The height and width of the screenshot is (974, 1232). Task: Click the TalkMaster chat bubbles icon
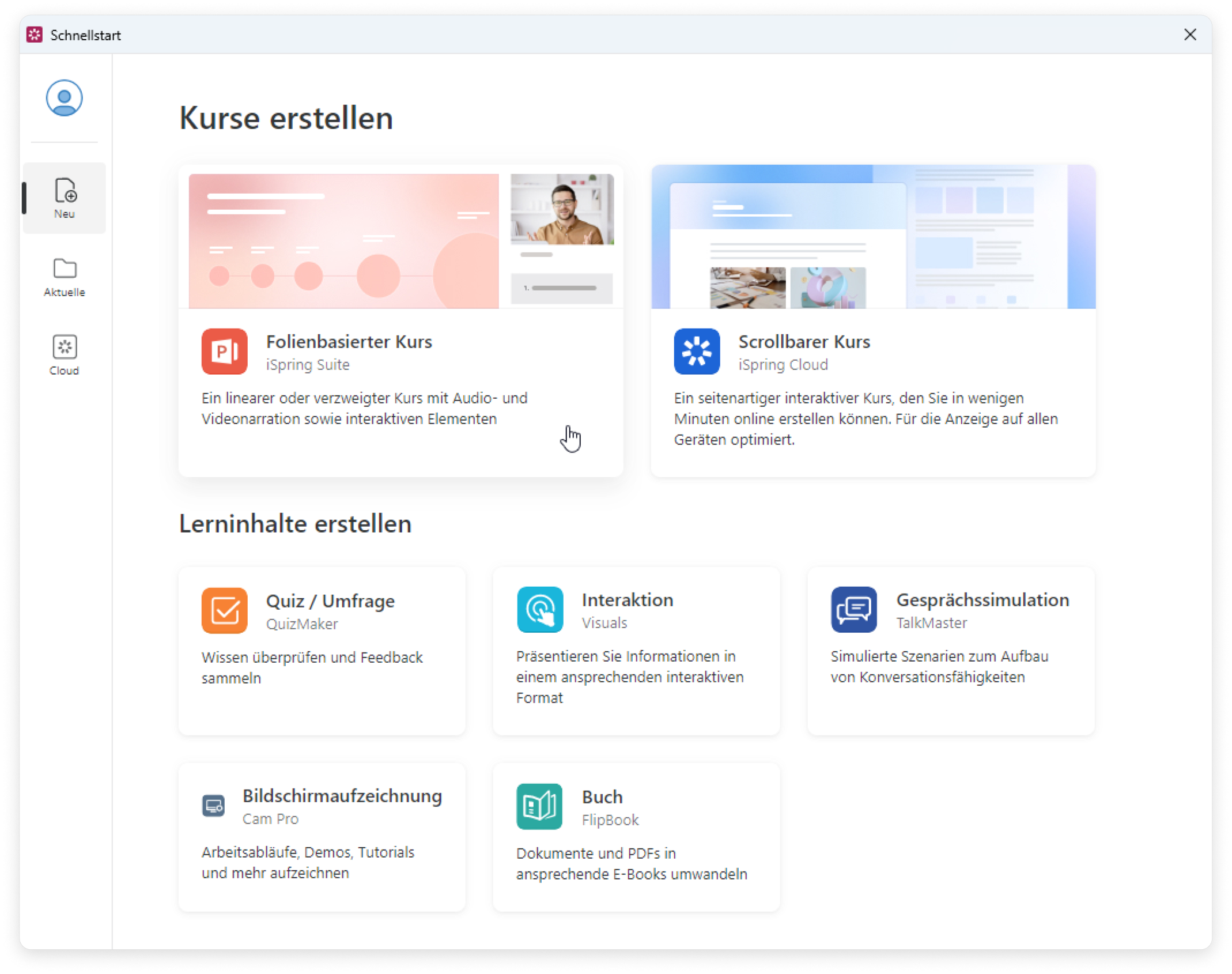[853, 610]
